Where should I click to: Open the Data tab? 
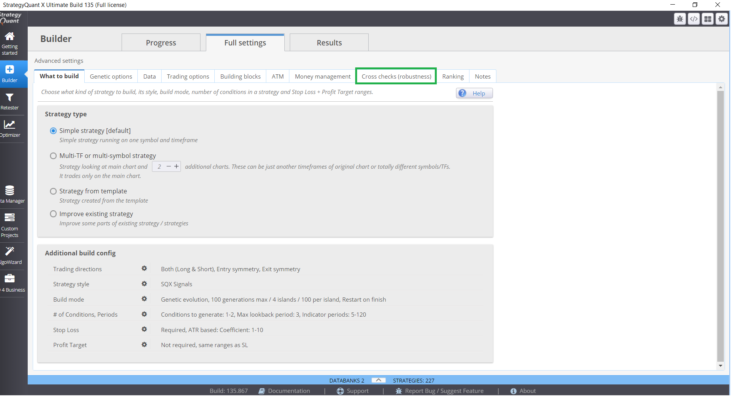tap(149, 77)
